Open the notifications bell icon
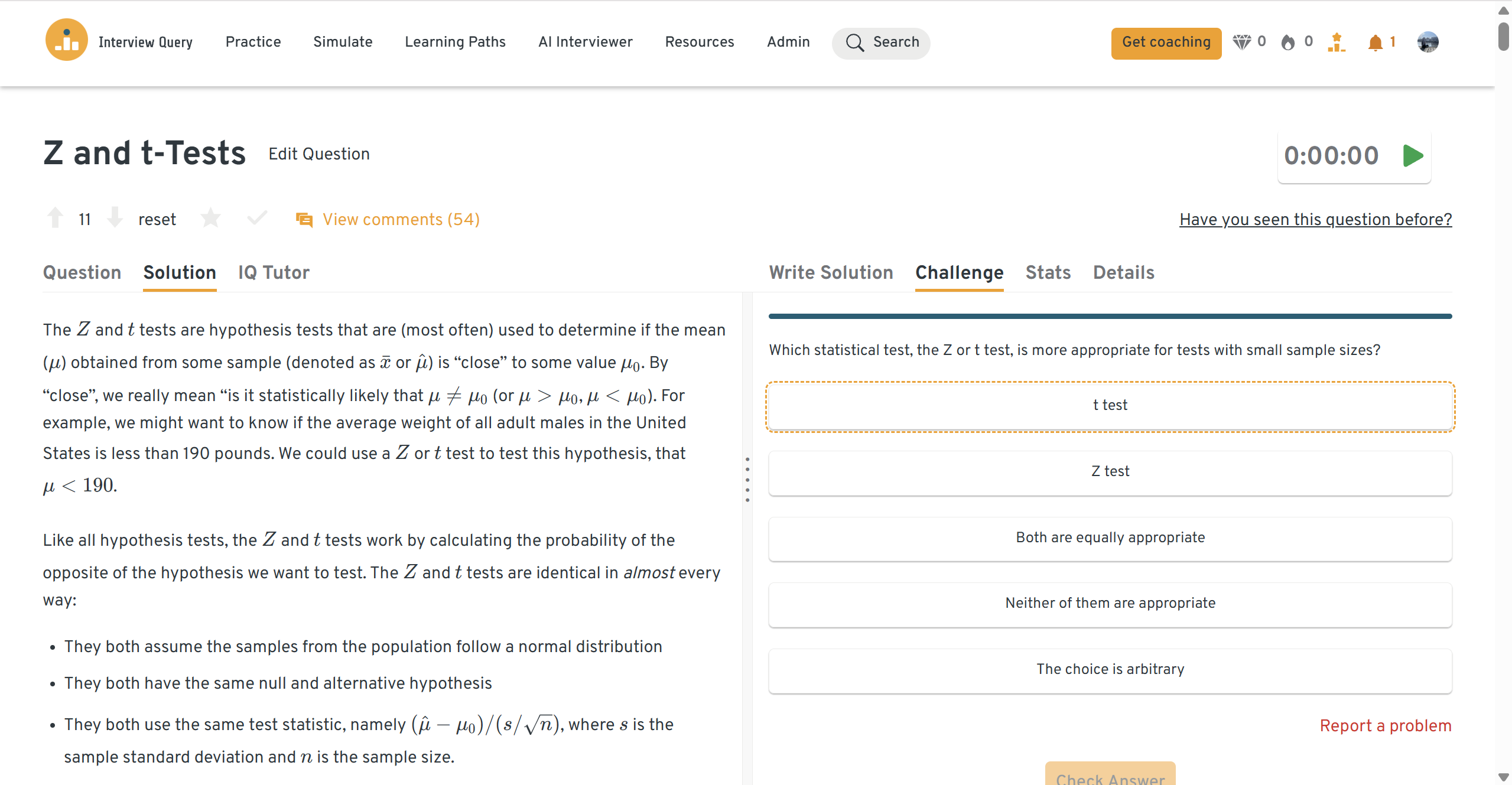Image resolution: width=1512 pixels, height=785 pixels. point(1375,43)
